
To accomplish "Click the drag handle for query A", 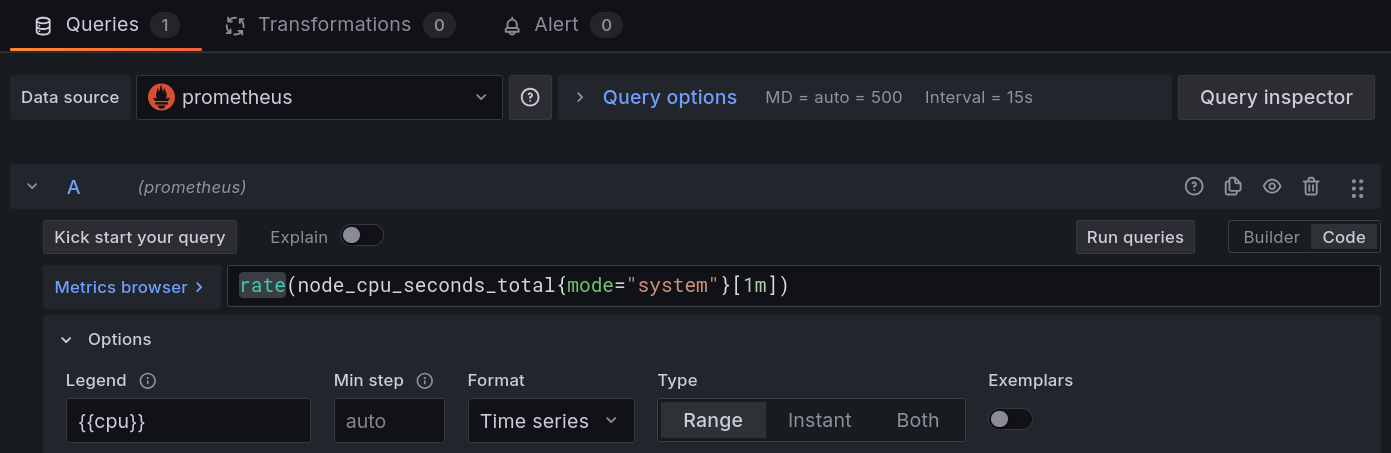I will [1357, 187].
